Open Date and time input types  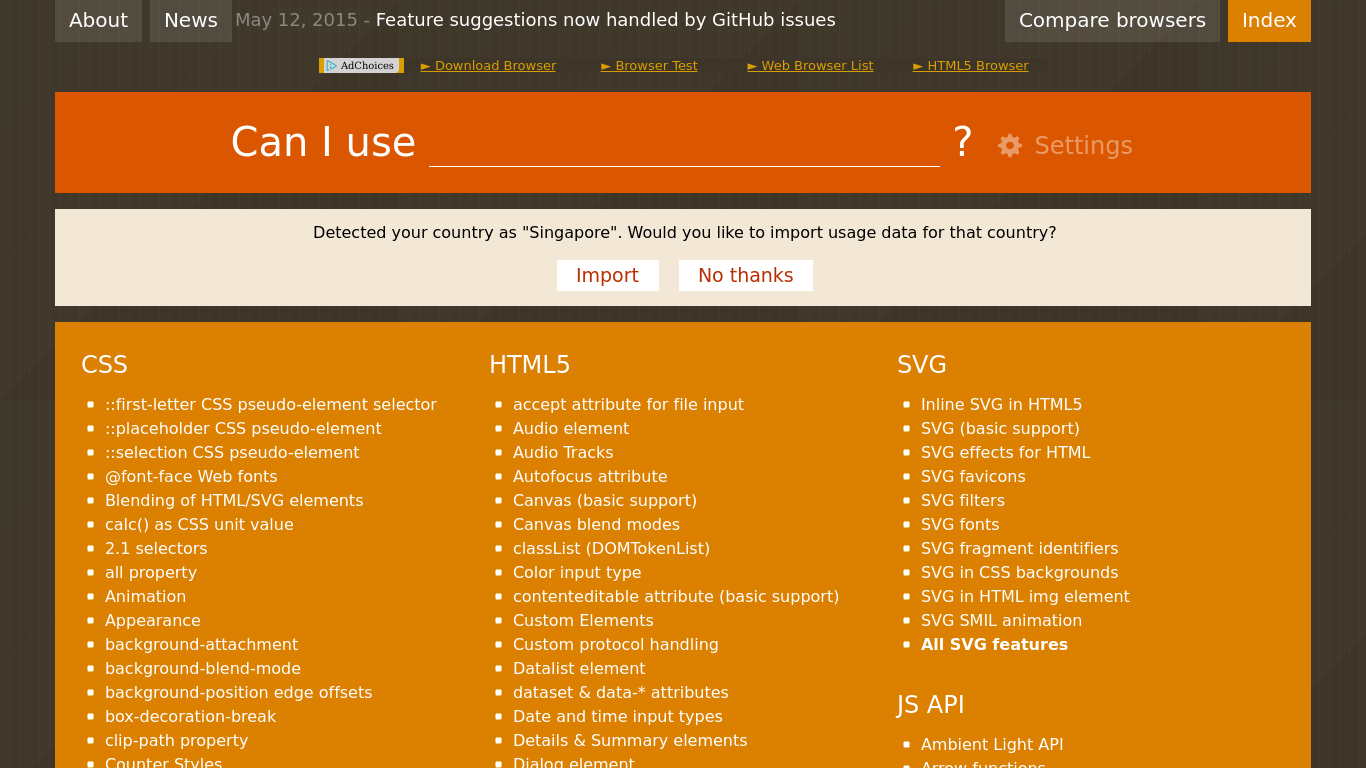coord(618,717)
